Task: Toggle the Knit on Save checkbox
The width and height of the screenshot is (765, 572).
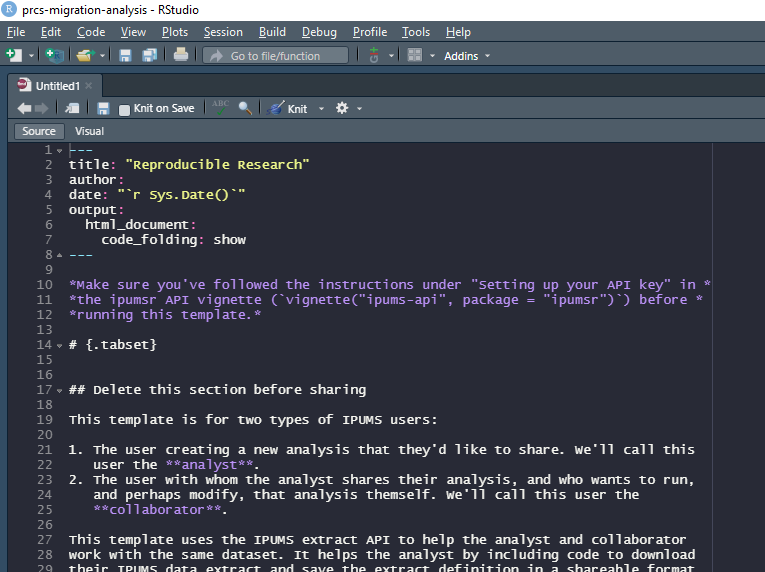Action: click(x=124, y=109)
